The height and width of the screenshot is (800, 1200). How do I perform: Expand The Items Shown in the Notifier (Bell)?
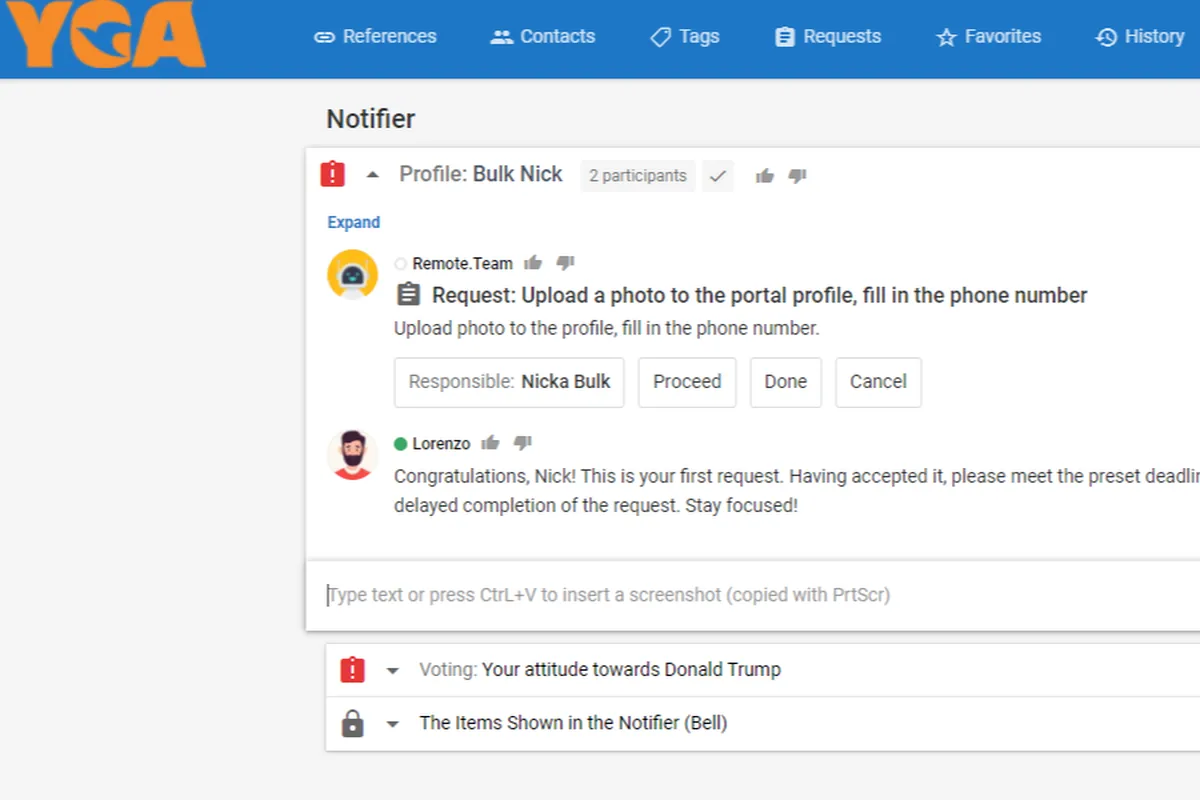392,722
